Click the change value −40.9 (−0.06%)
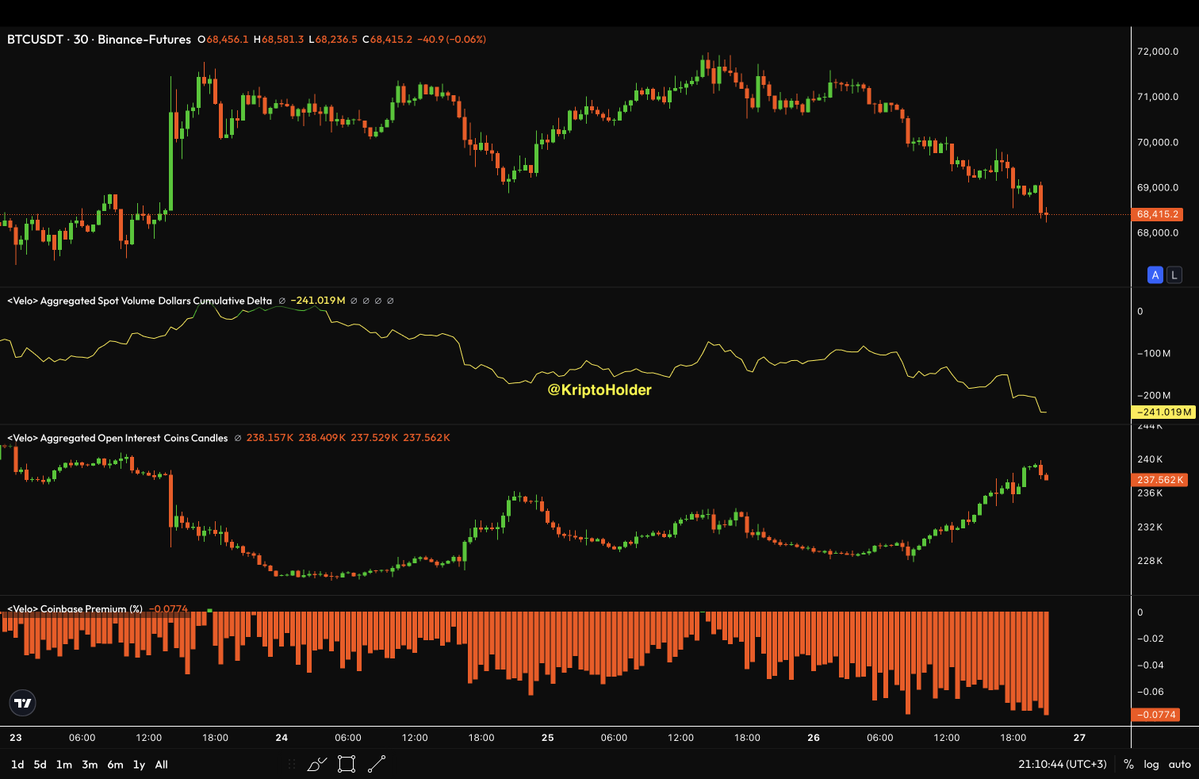 click(x=451, y=39)
